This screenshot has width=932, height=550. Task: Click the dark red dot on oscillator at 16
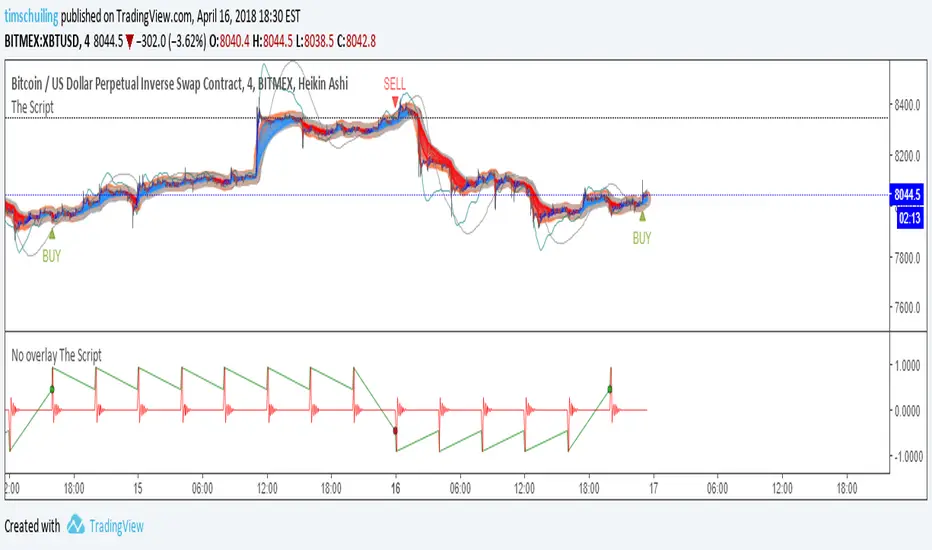(395, 430)
